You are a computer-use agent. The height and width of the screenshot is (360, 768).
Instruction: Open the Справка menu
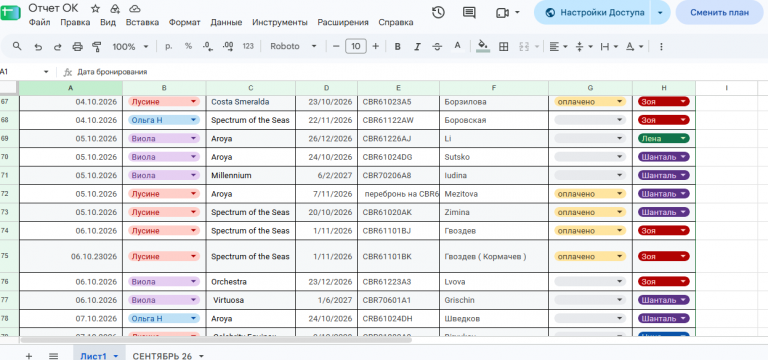click(x=396, y=22)
